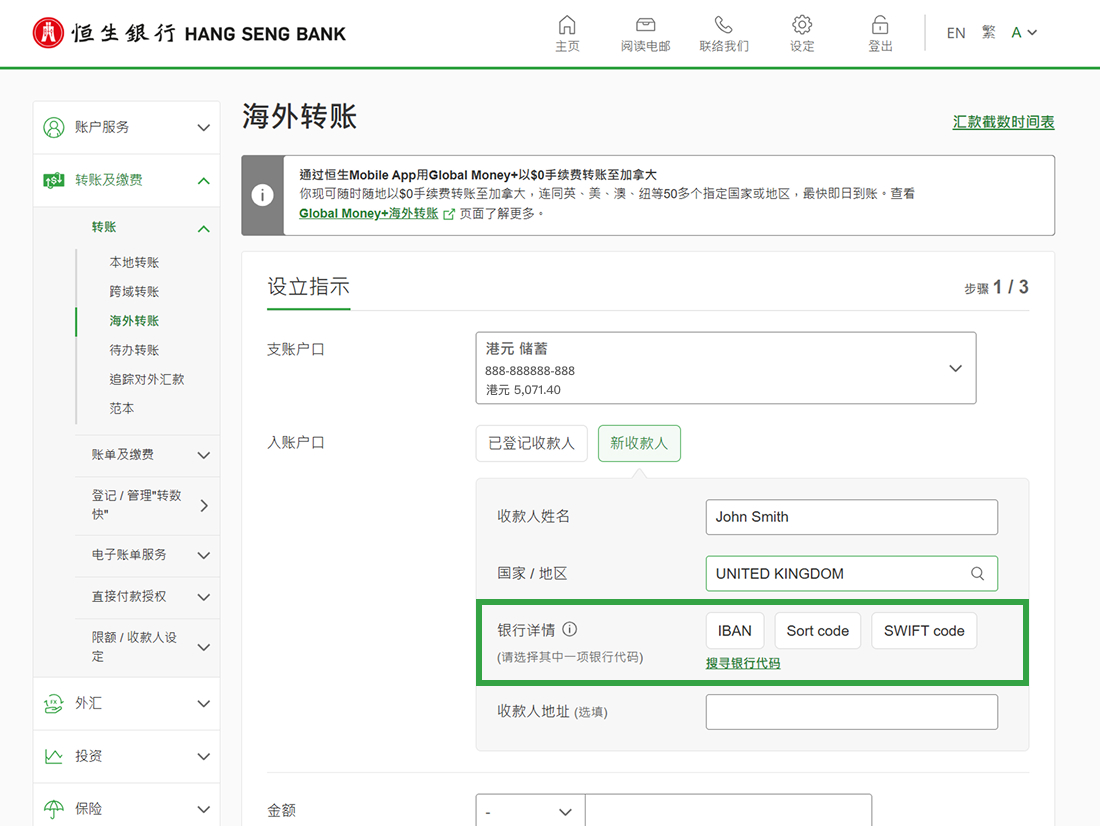1100x826 pixels.
Task: Click the Logout padlock icon
Action: 880,25
